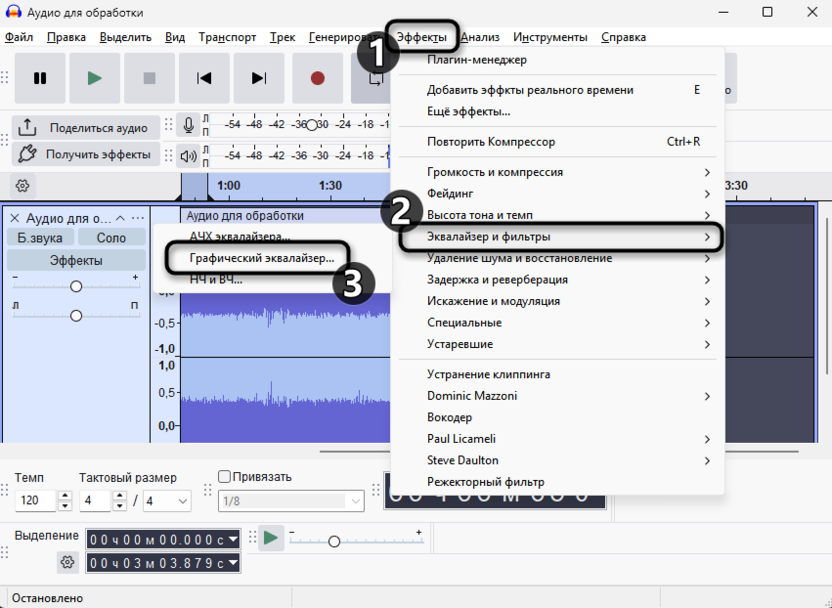
Task: Enable Соло on the audio track
Action: point(111,237)
